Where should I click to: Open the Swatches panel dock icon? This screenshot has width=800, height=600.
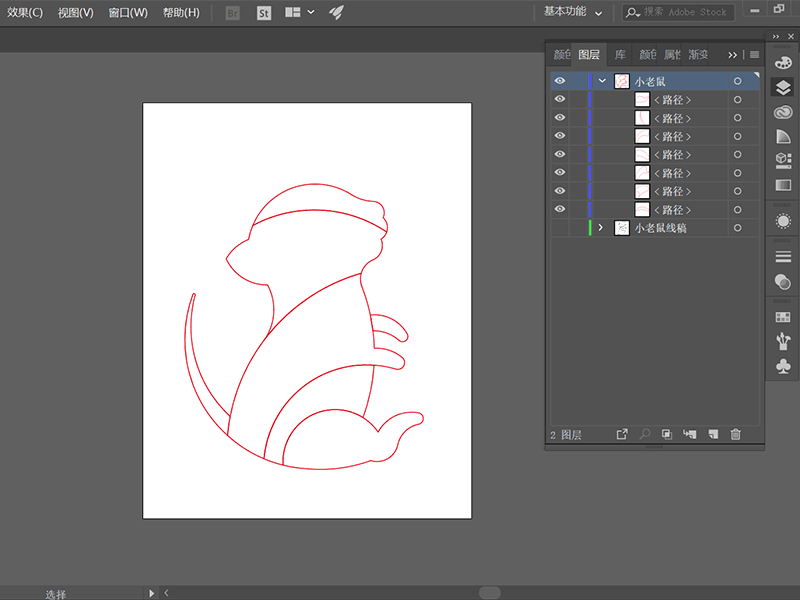(x=783, y=317)
